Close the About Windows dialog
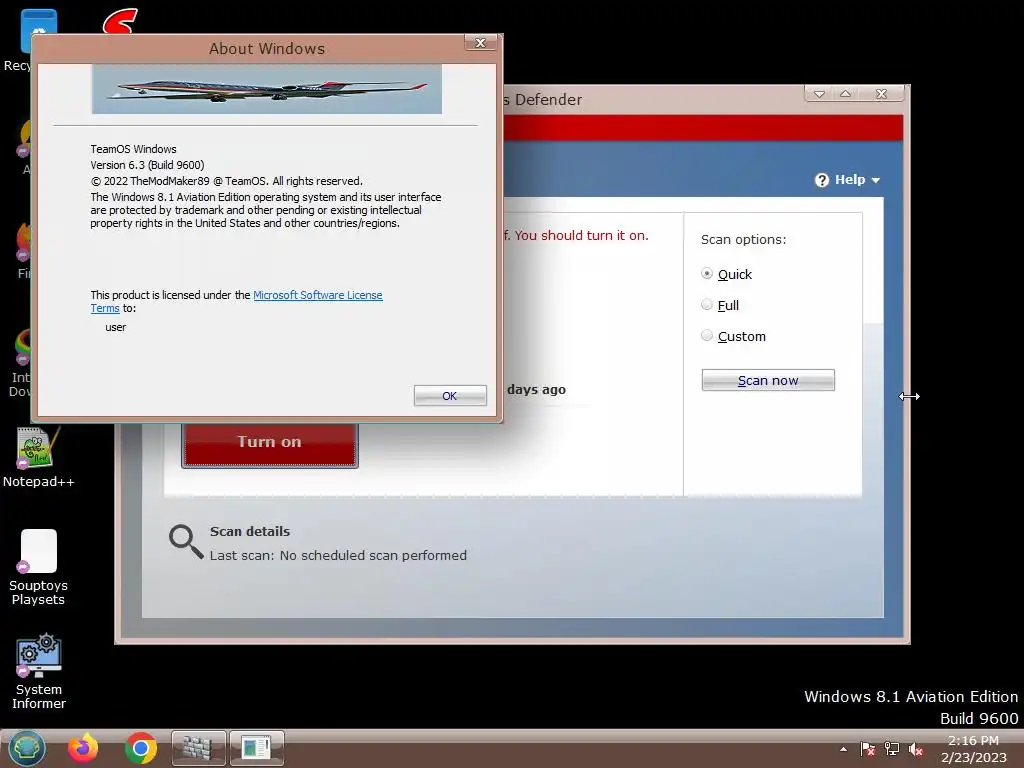 click(x=481, y=43)
